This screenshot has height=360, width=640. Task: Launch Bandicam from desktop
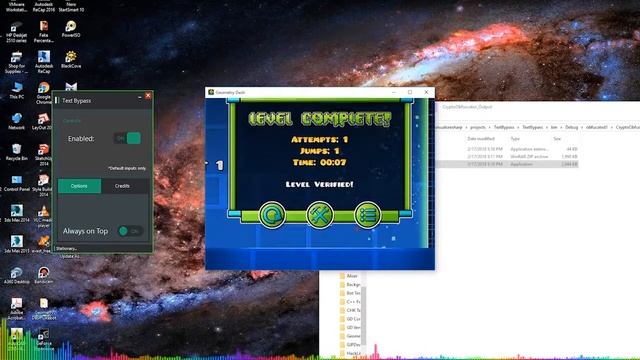point(44,276)
